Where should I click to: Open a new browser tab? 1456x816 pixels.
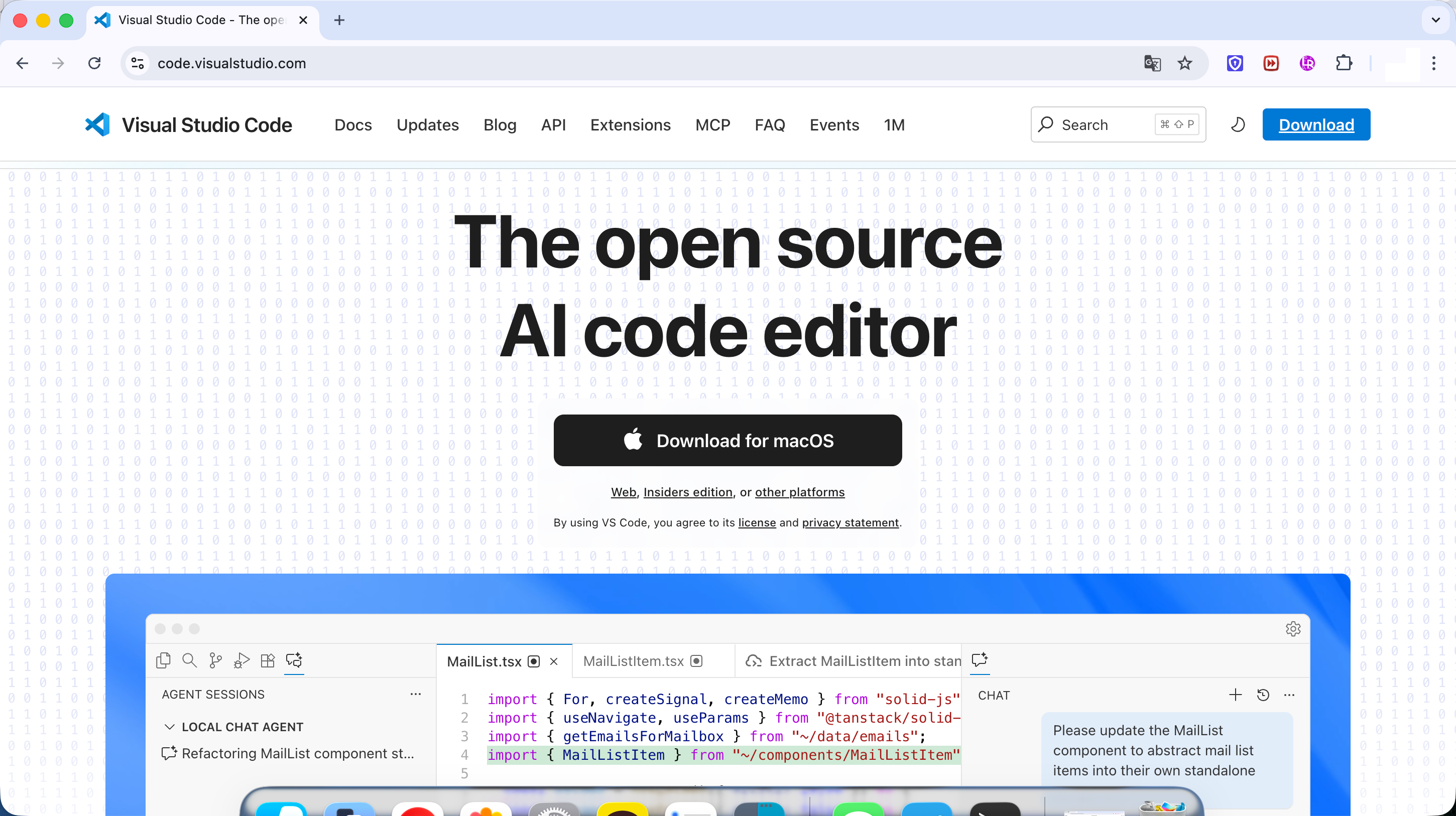tap(339, 21)
